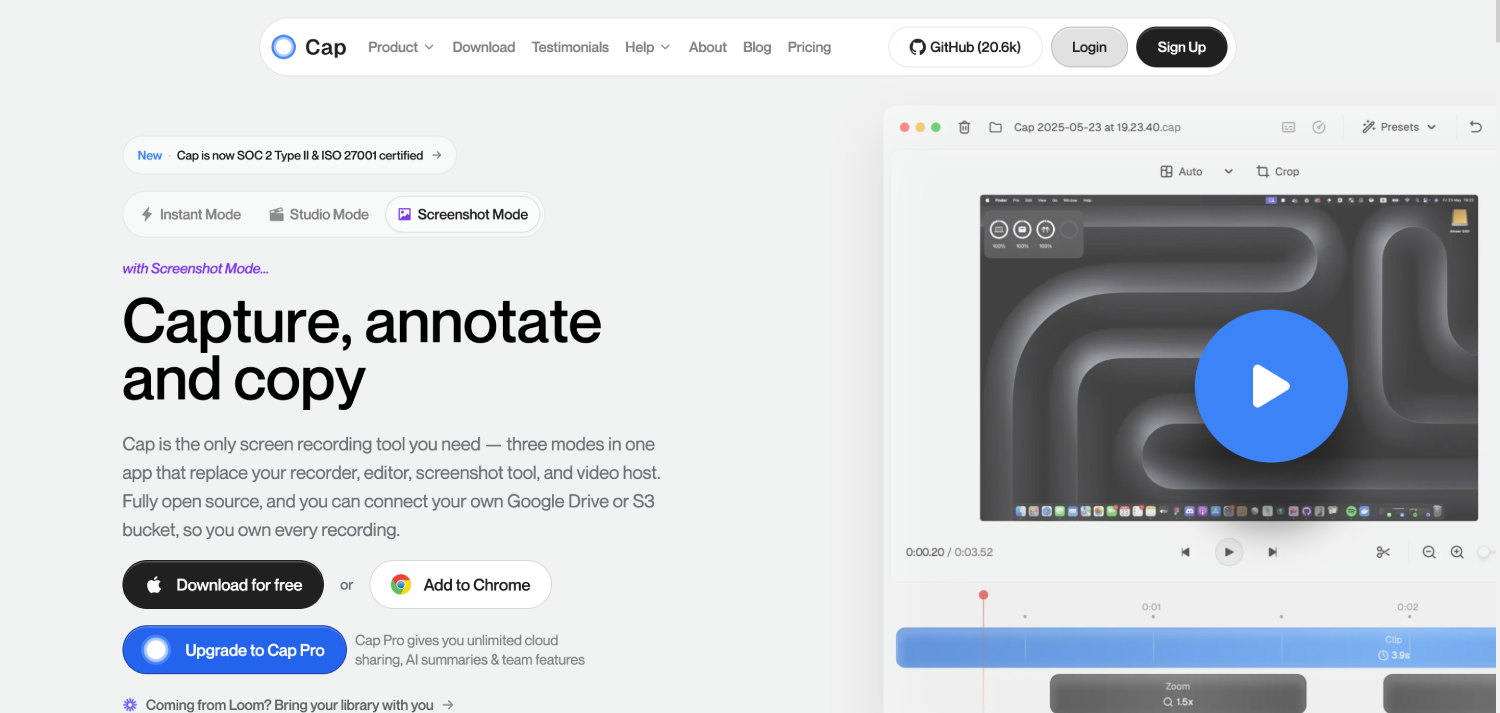This screenshot has width=1500, height=713.
Task: Click Upgrade to Cap Pro
Action: [x=234, y=650]
